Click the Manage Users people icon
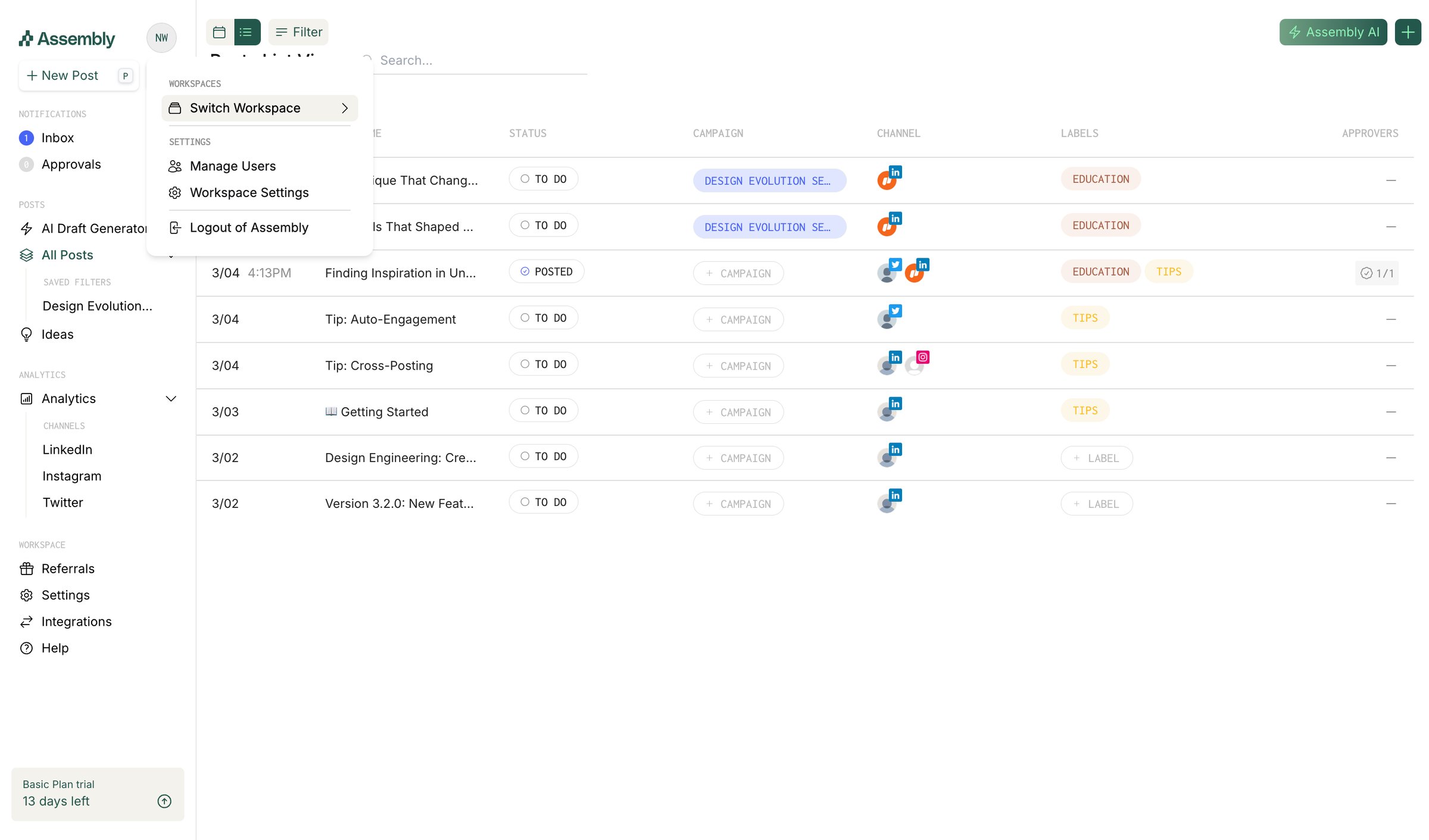The image size is (1429, 840). click(x=175, y=167)
